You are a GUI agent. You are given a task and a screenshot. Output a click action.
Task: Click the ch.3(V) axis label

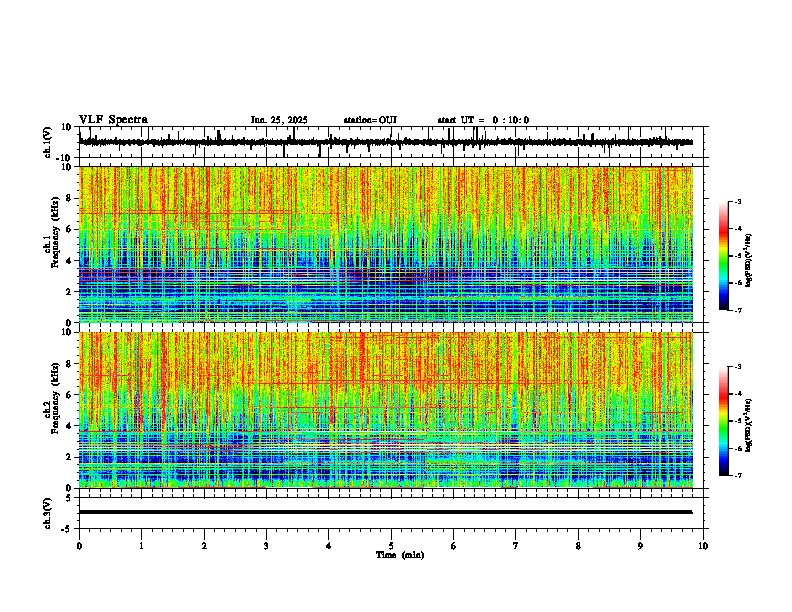click(47, 513)
